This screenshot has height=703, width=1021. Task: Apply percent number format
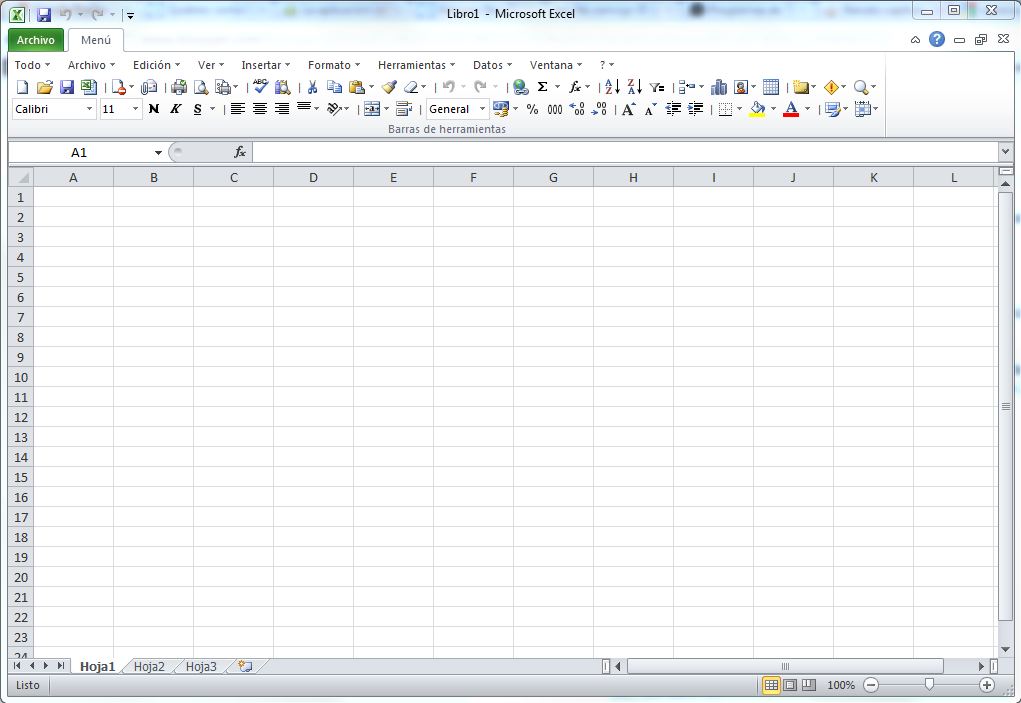coord(532,109)
